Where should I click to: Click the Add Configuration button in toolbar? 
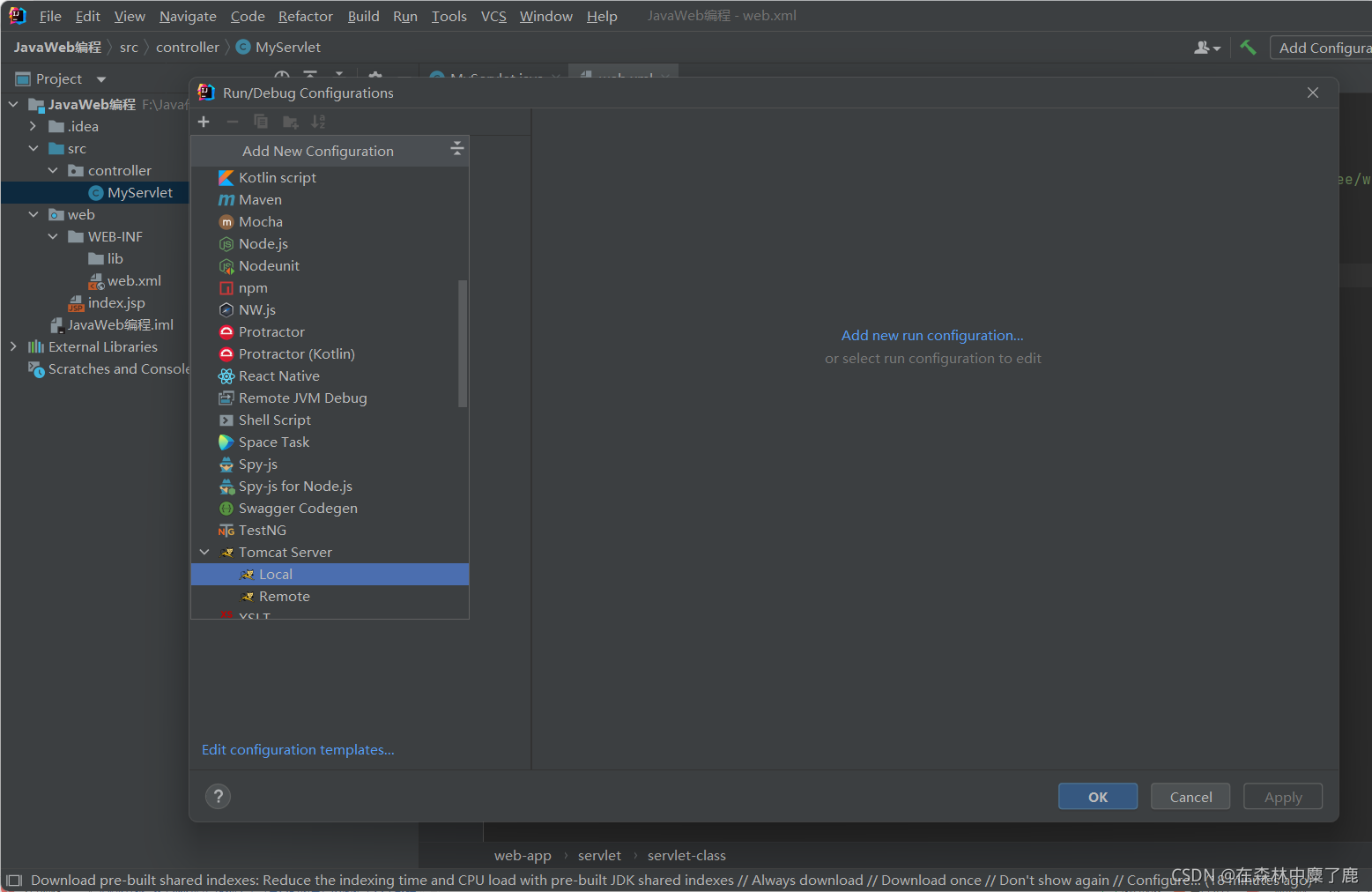(1321, 48)
